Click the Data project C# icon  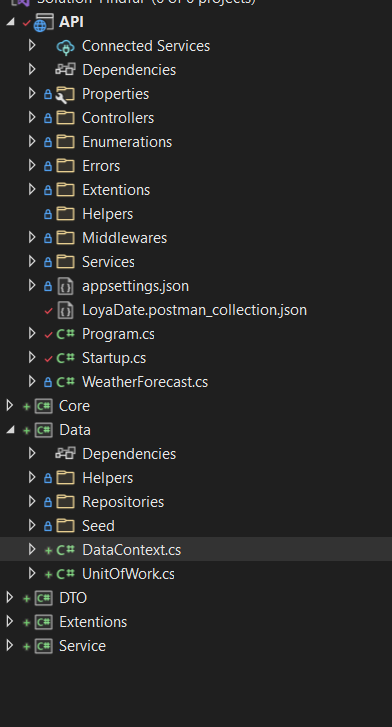(44, 430)
